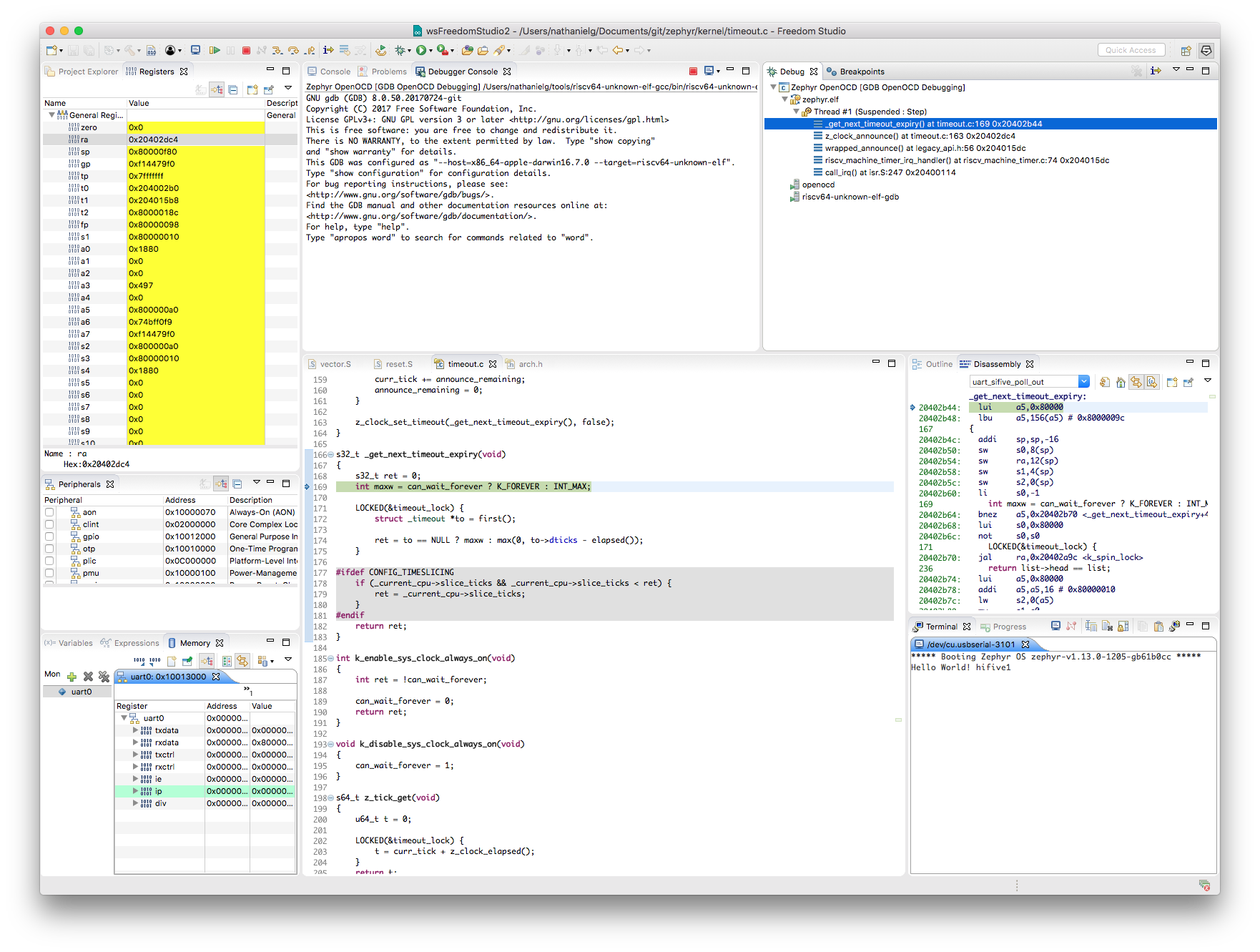The height and width of the screenshot is (952, 1260).
Task: Refresh the Disassembly view
Action: [1105, 383]
